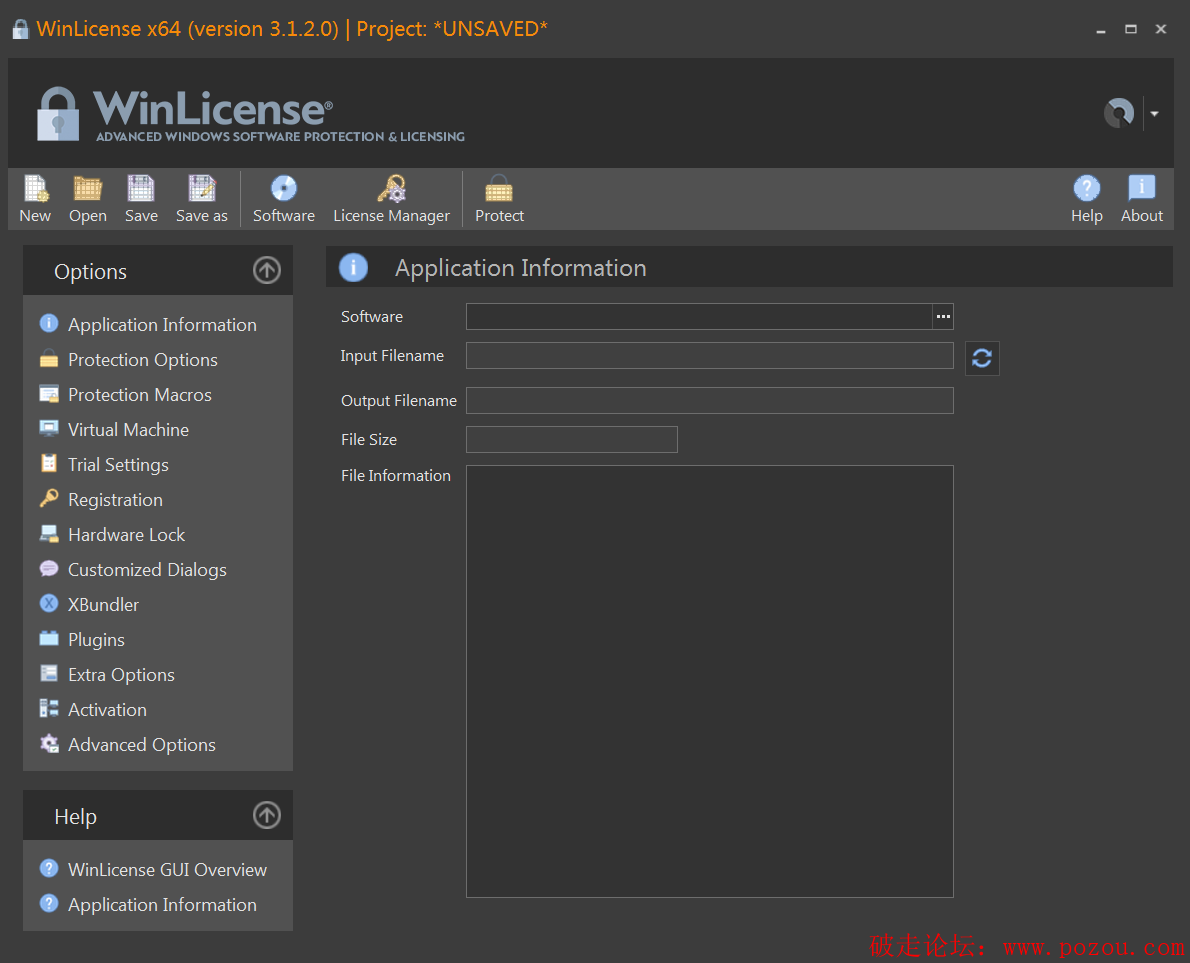Viewport: 1190px width, 963px height.
Task: Create a New project from toolbar
Action: [x=36, y=199]
